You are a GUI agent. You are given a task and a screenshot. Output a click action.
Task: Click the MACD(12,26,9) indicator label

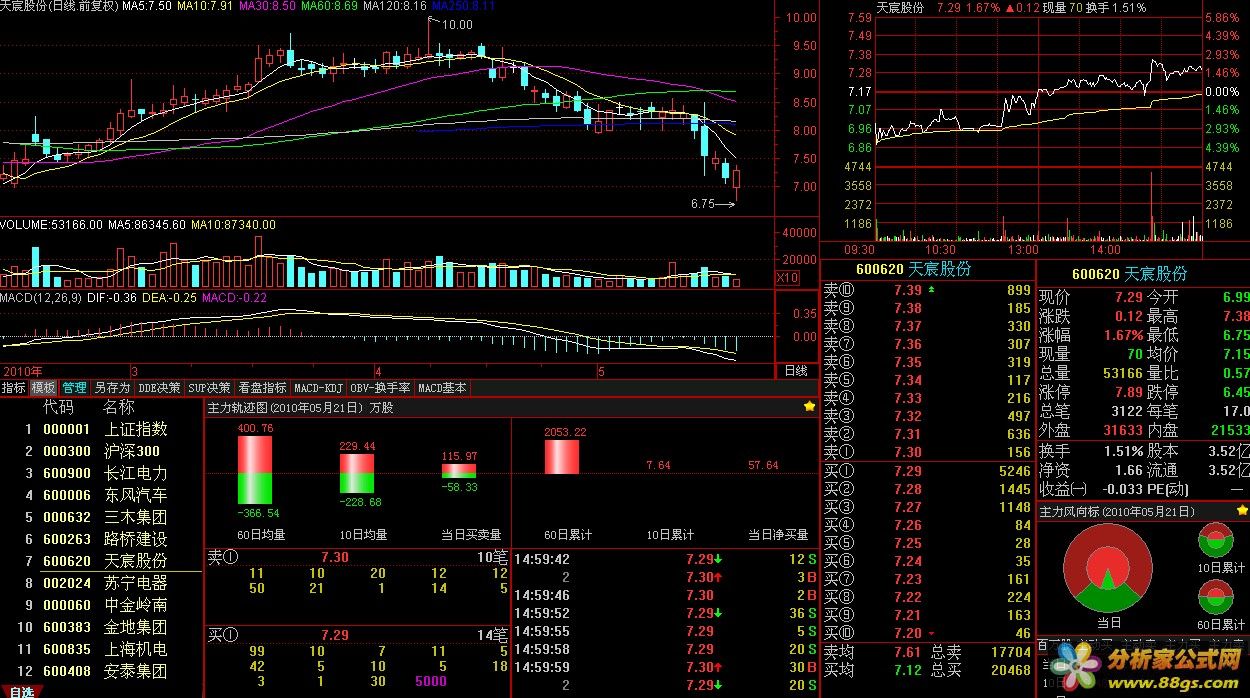[x=41, y=297]
